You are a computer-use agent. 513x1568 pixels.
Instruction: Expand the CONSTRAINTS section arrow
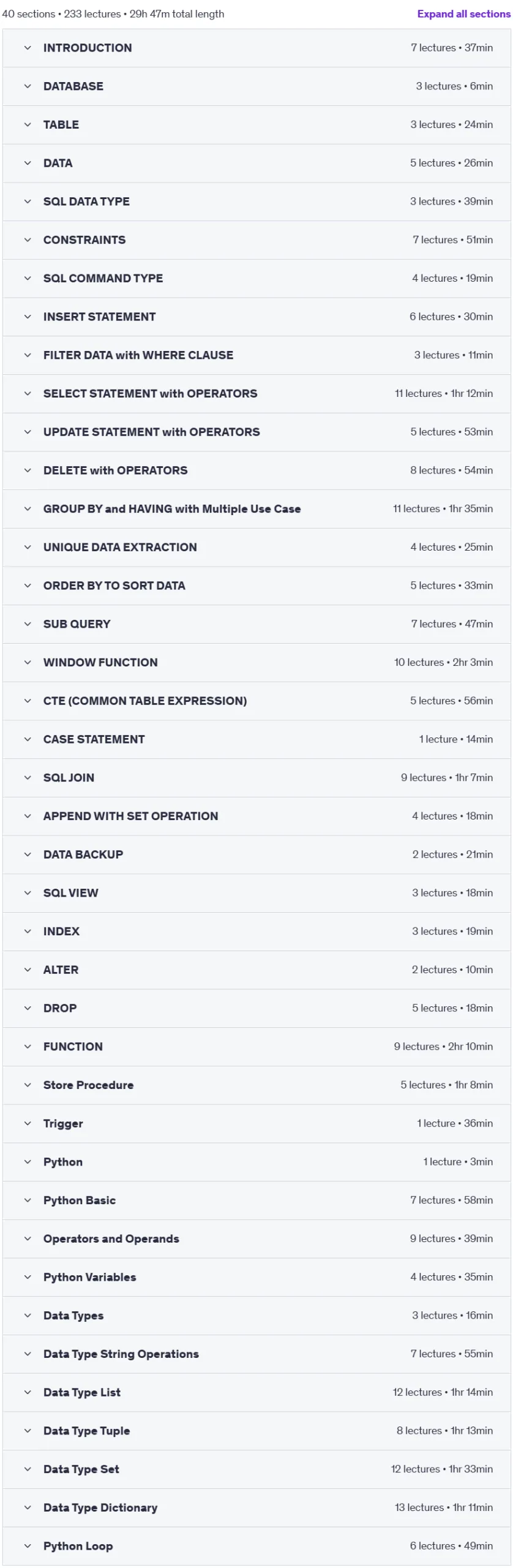[28, 240]
